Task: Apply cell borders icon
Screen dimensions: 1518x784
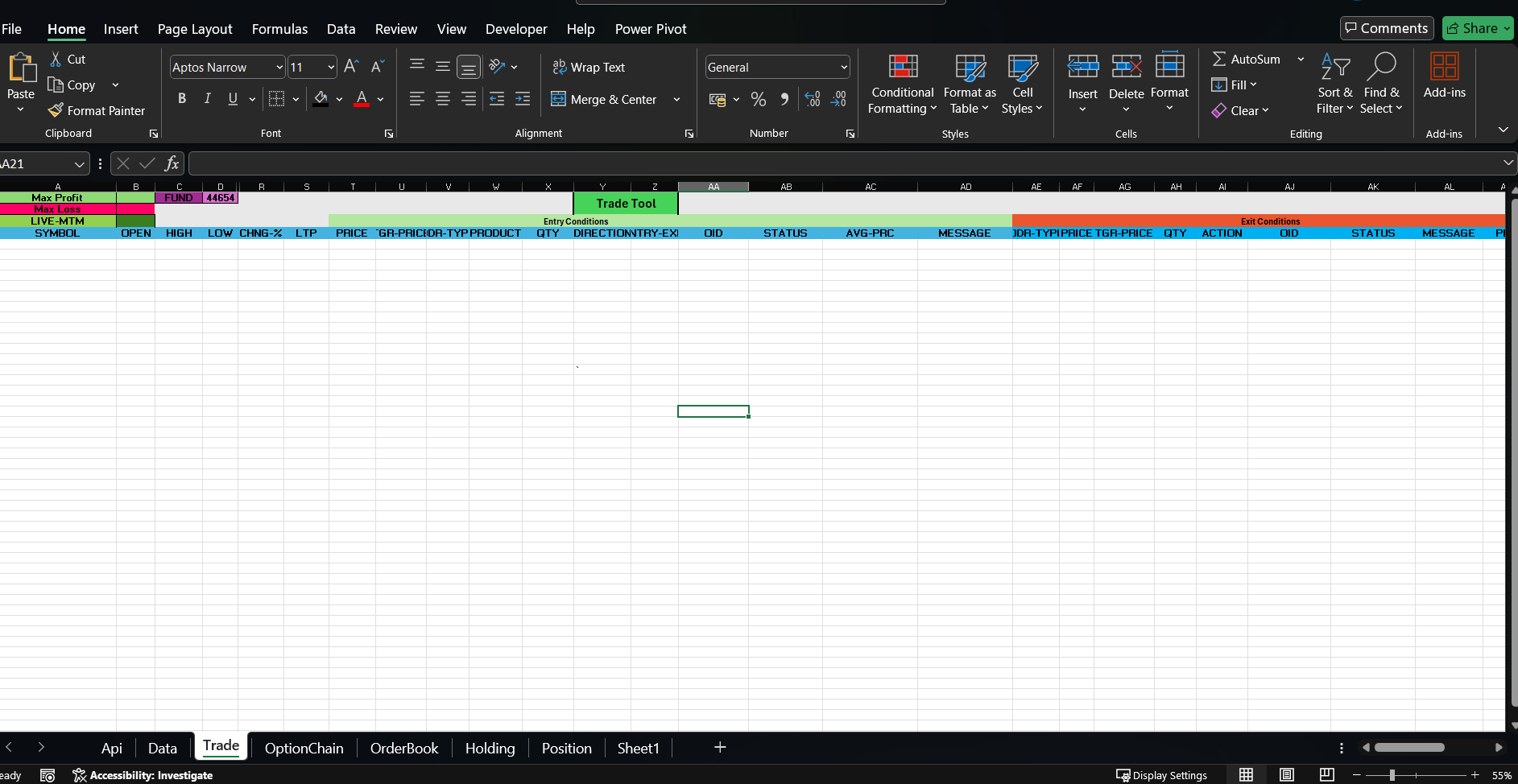Action: [276, 98]
